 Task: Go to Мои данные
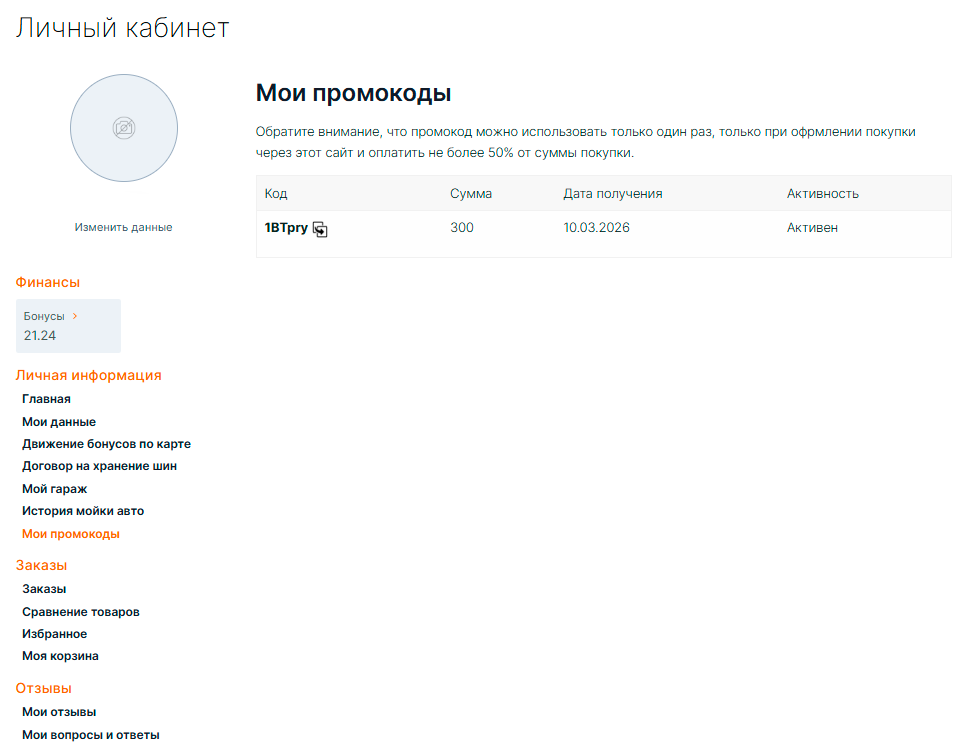(59, 422)
